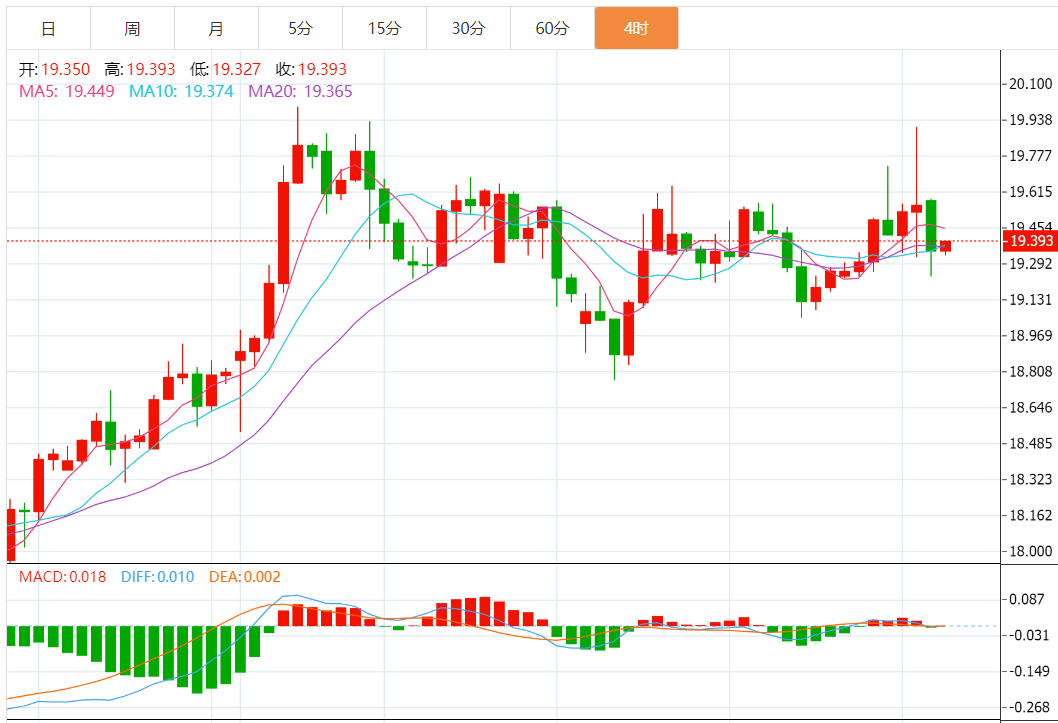
Task: Switch to the 周 weekly chart tab
Action: [132, 28]
